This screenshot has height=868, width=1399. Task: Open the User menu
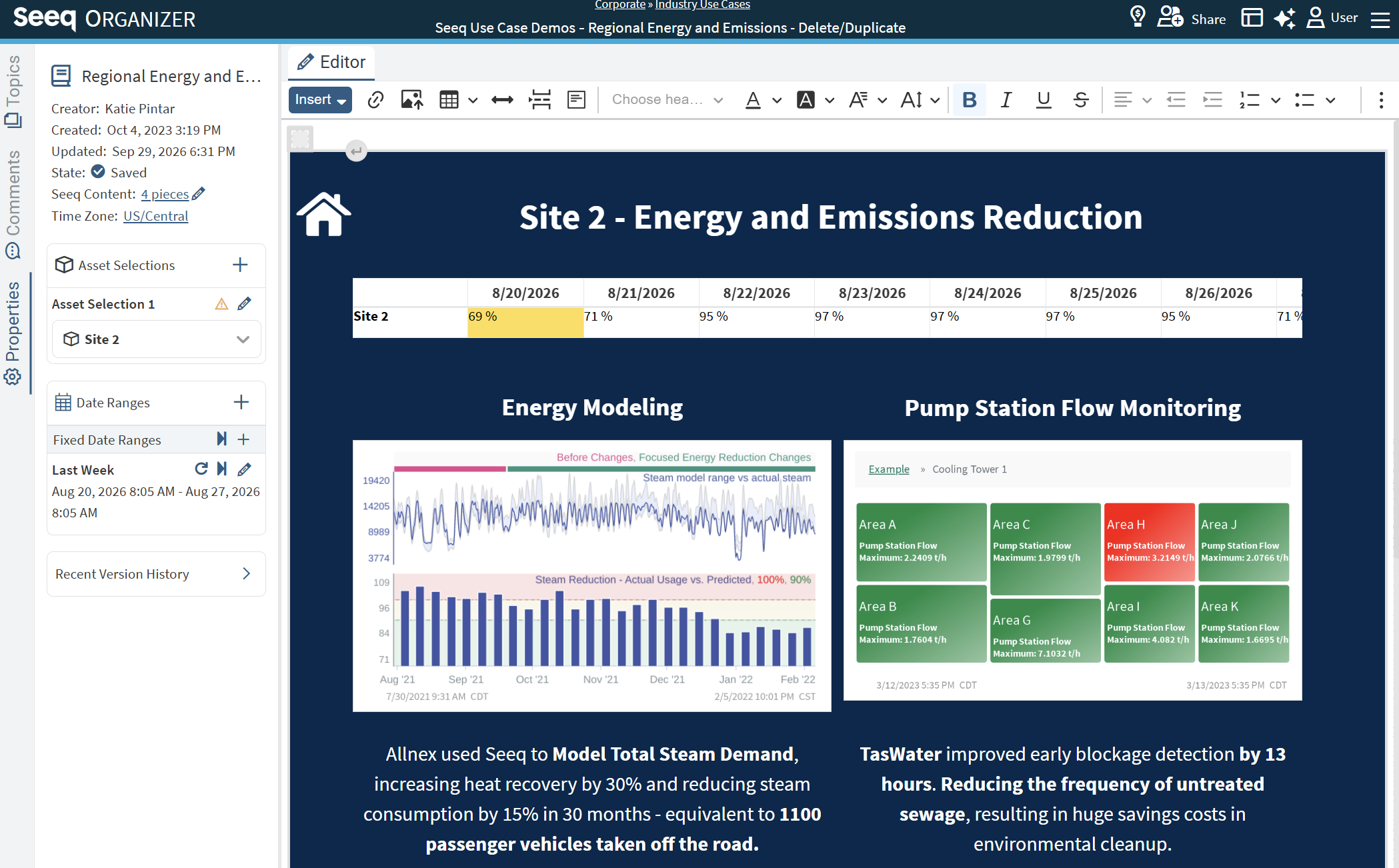pos(1332,18)
